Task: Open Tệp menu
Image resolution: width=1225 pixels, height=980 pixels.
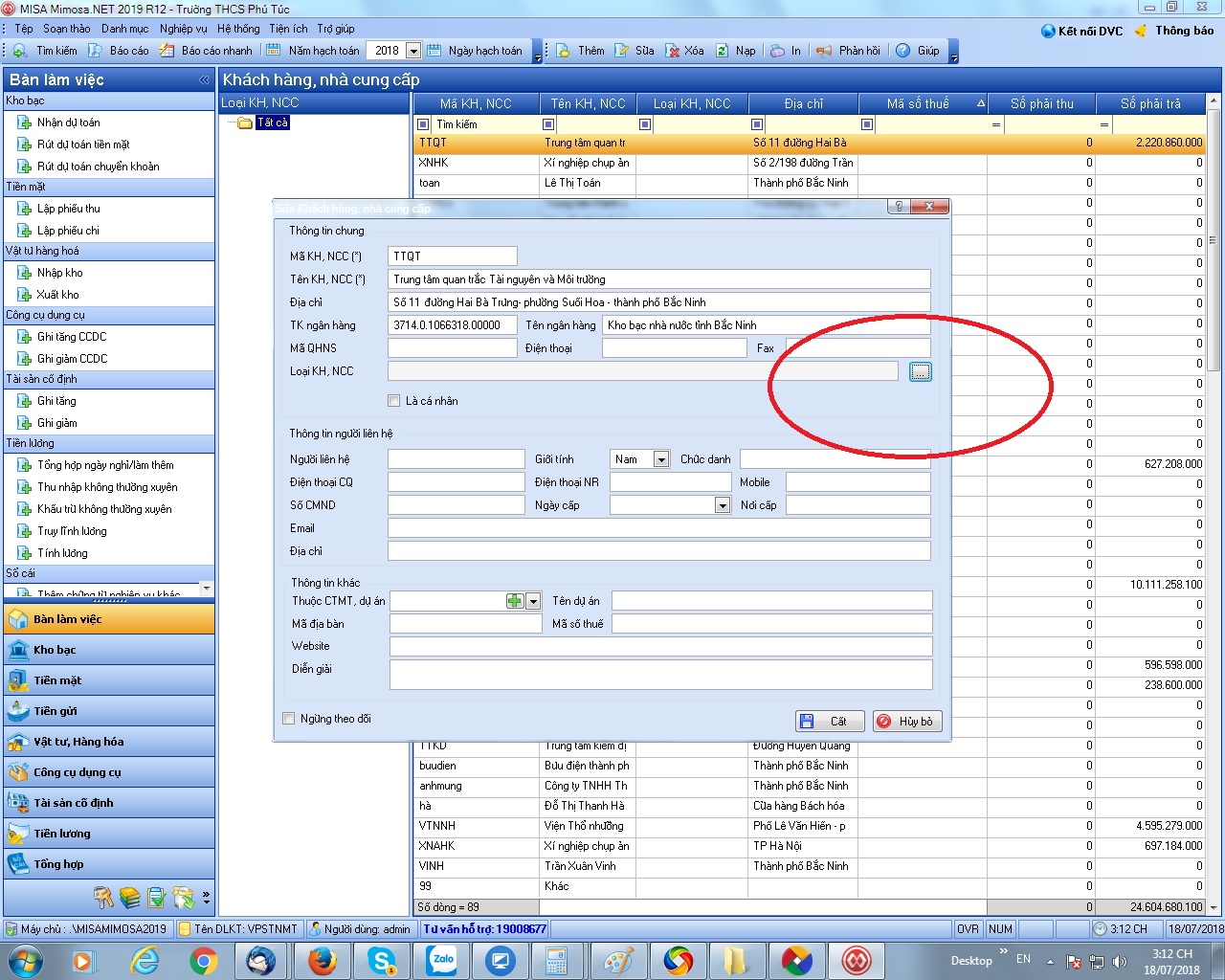Action: click(x=24, y=29)
